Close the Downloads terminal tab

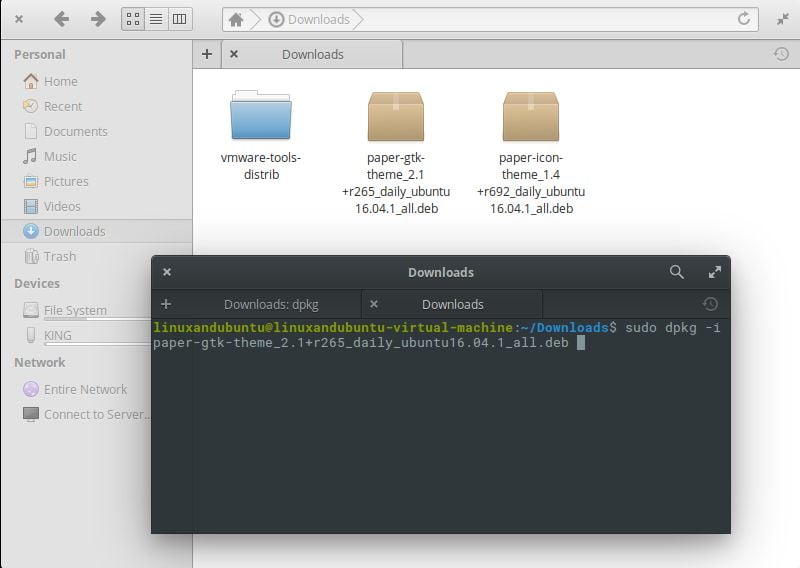[x=373, y=304]
